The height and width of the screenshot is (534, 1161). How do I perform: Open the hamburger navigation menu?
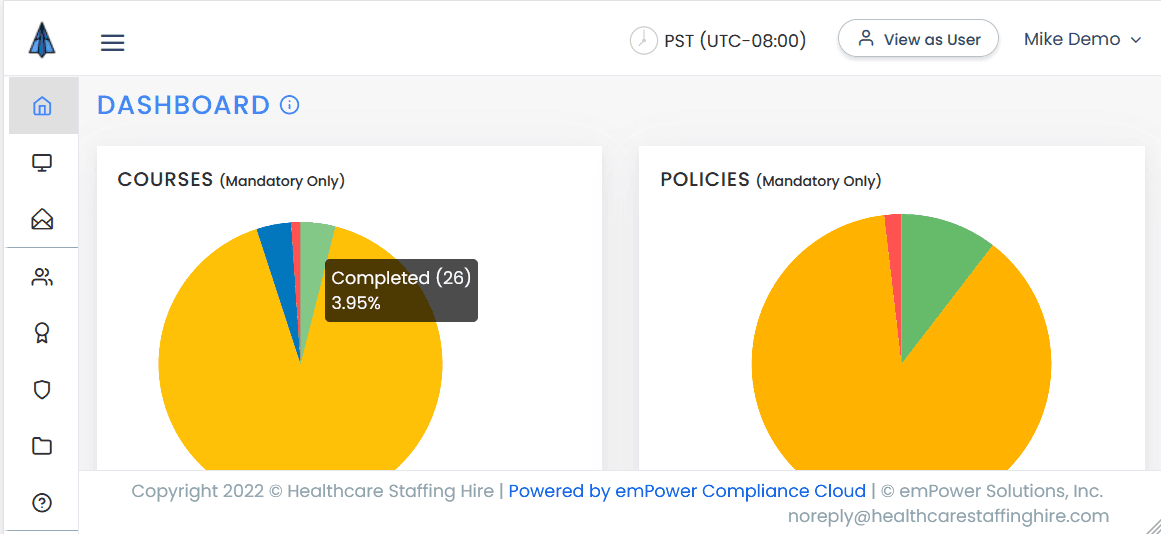112,42
